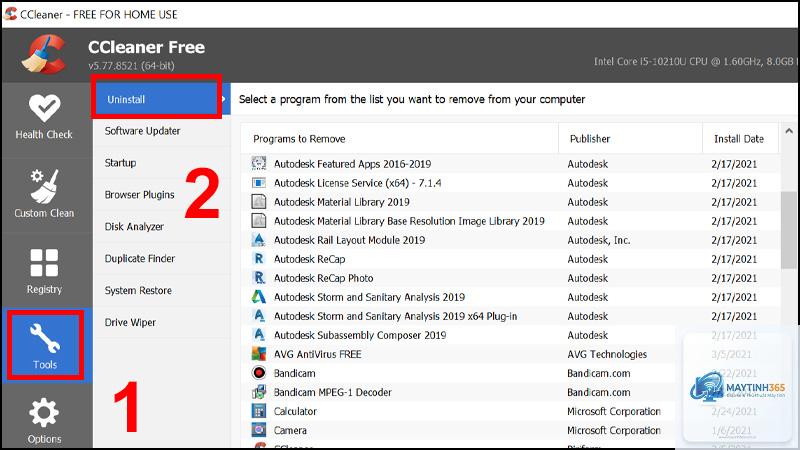Select the Autodesk ReCap entry
The height and width of the screenshot is (450, 800).
(510, 259)
